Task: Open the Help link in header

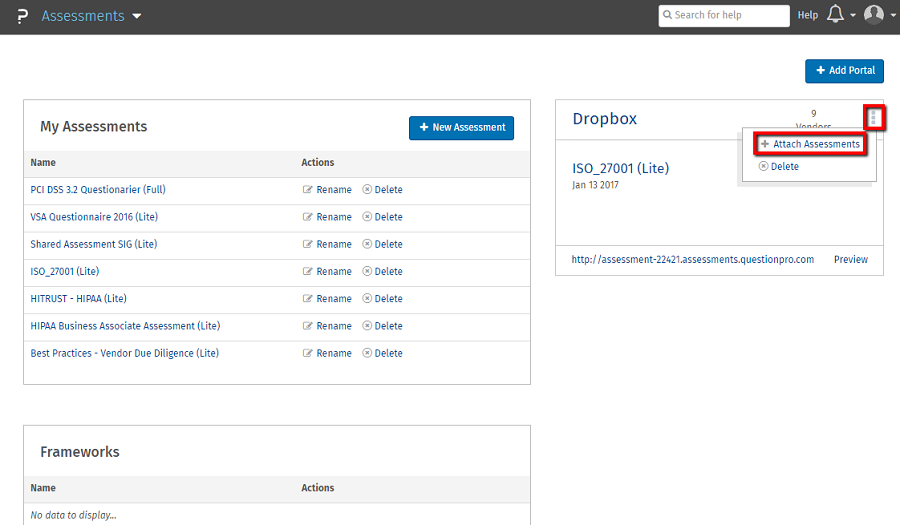Action: pyautogui.click(x=807, y=15)
